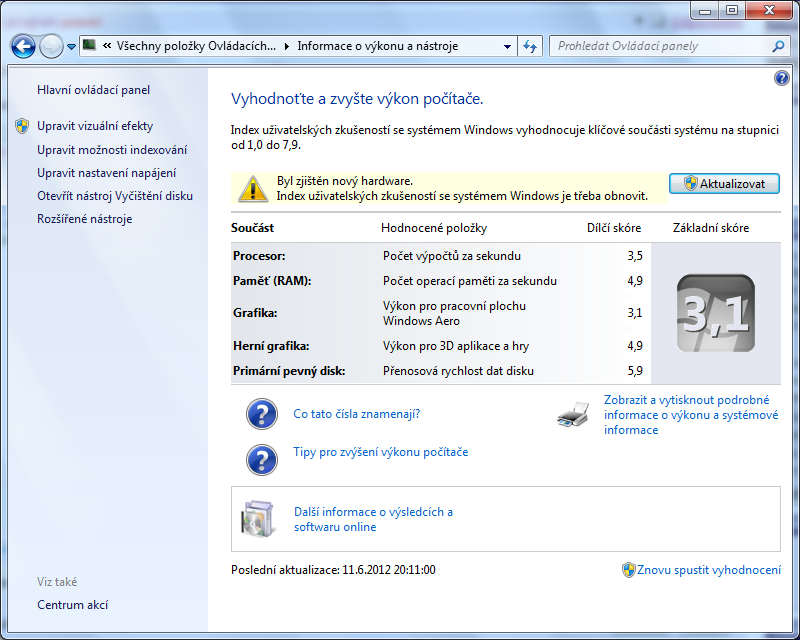Click the software box icon

tap(259, 519)
